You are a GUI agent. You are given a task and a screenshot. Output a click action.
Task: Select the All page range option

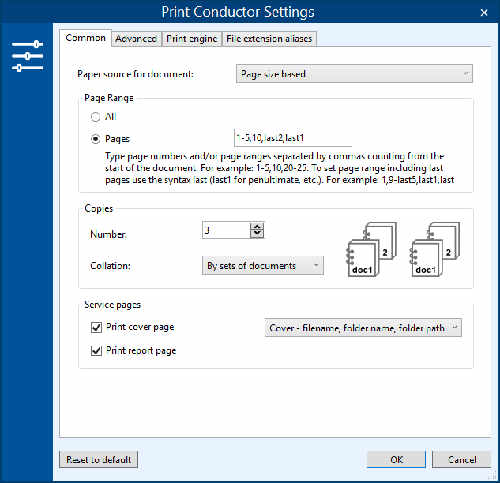click(96, 117)
